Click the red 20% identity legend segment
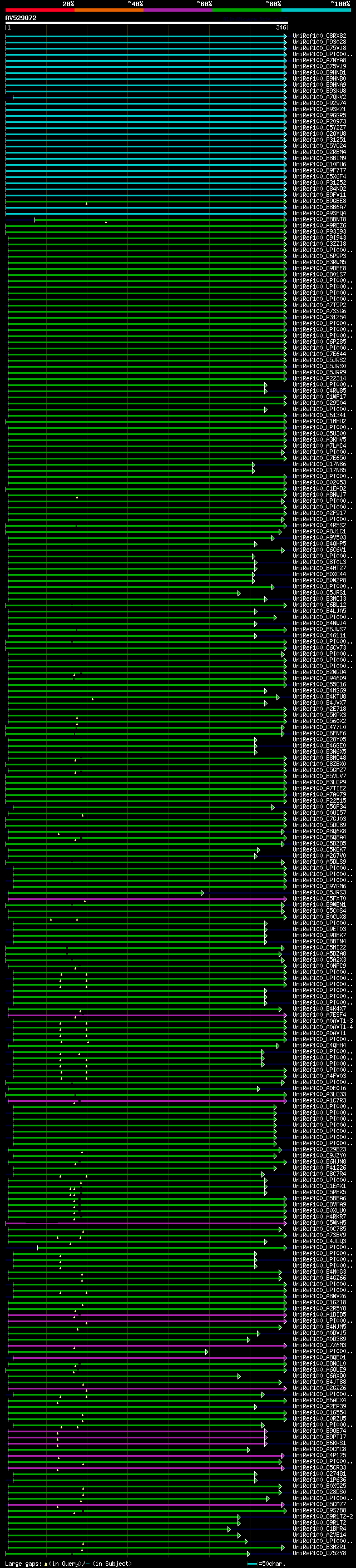This screenshot has width=356, height=1568. pos(40,10)
